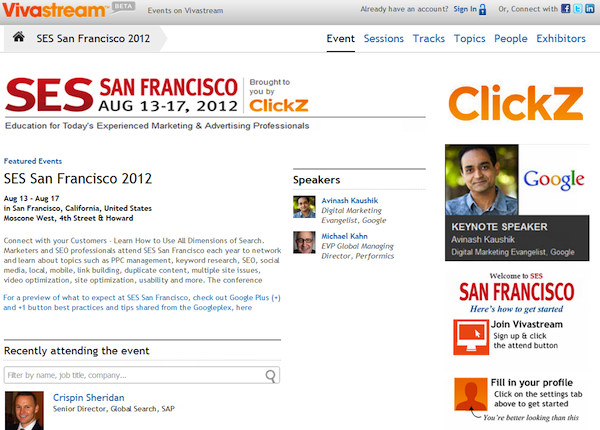Click the 'KEYNOTE SPEAKER' caption text
This screenshot has width=600, height=430.
coord(499,227)
